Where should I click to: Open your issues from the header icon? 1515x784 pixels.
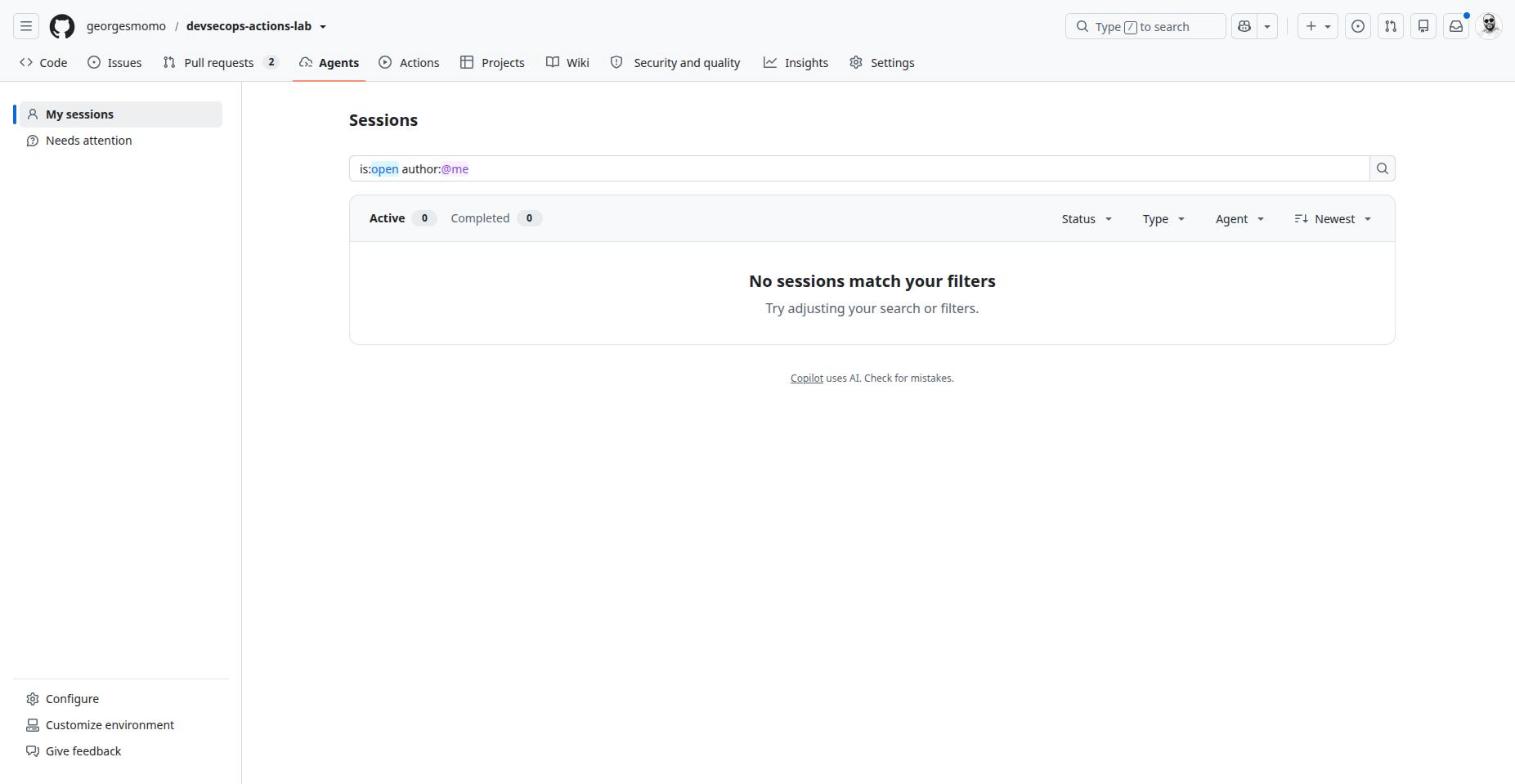coord(1358,26)
